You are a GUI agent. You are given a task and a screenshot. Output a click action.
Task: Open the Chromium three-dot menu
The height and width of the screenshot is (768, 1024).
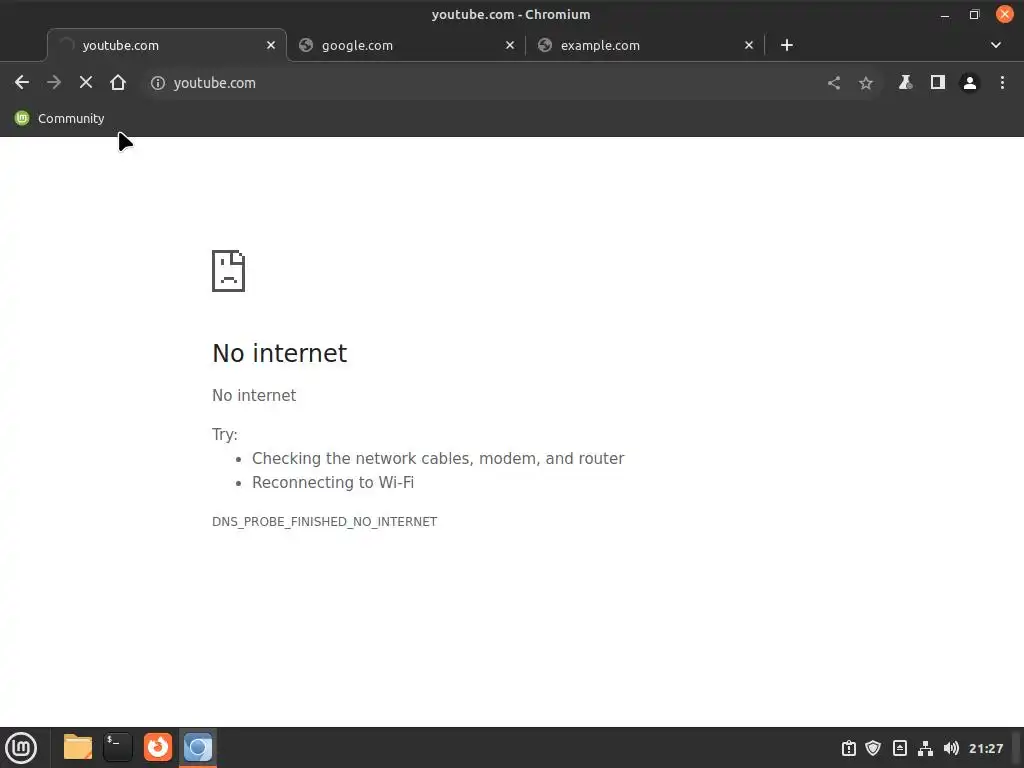(x=1002, y=82)
